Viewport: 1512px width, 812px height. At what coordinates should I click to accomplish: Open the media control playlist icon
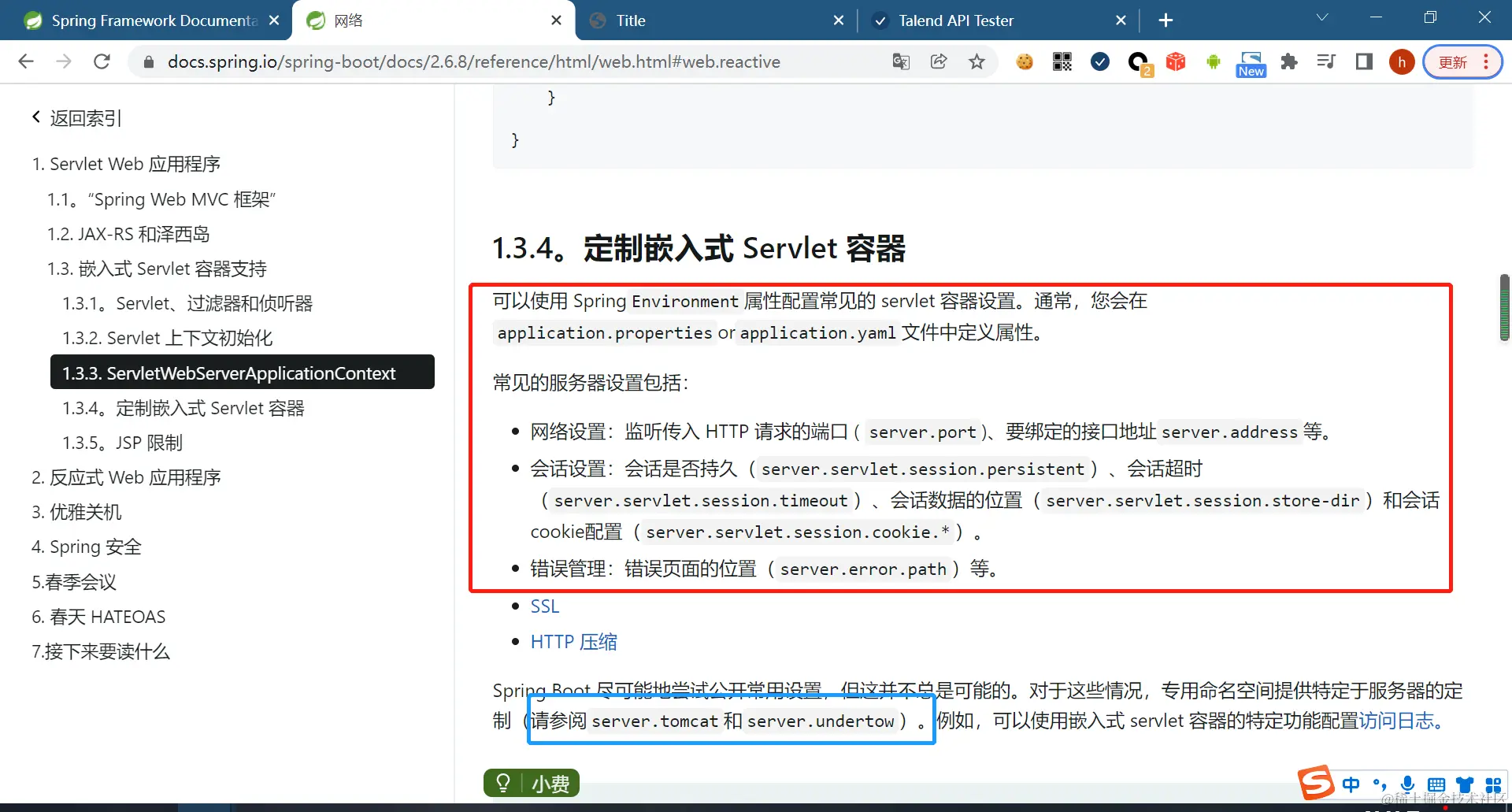click(1327, 61)
